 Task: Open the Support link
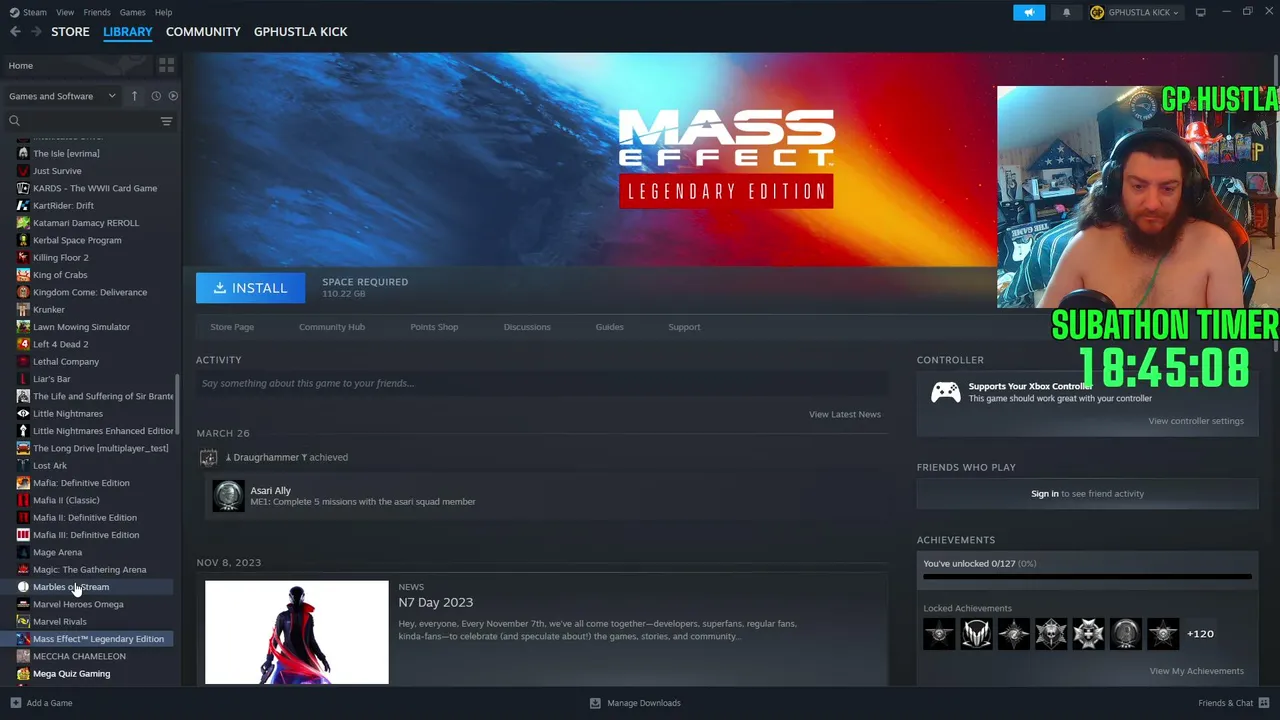click(684, 327)
